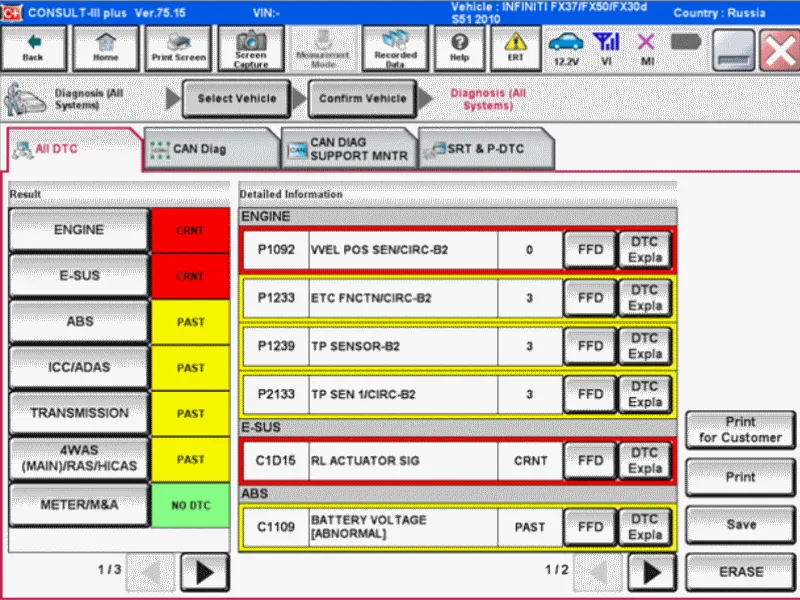
Task: Open the Home screen
Action: tap(106, 48)
